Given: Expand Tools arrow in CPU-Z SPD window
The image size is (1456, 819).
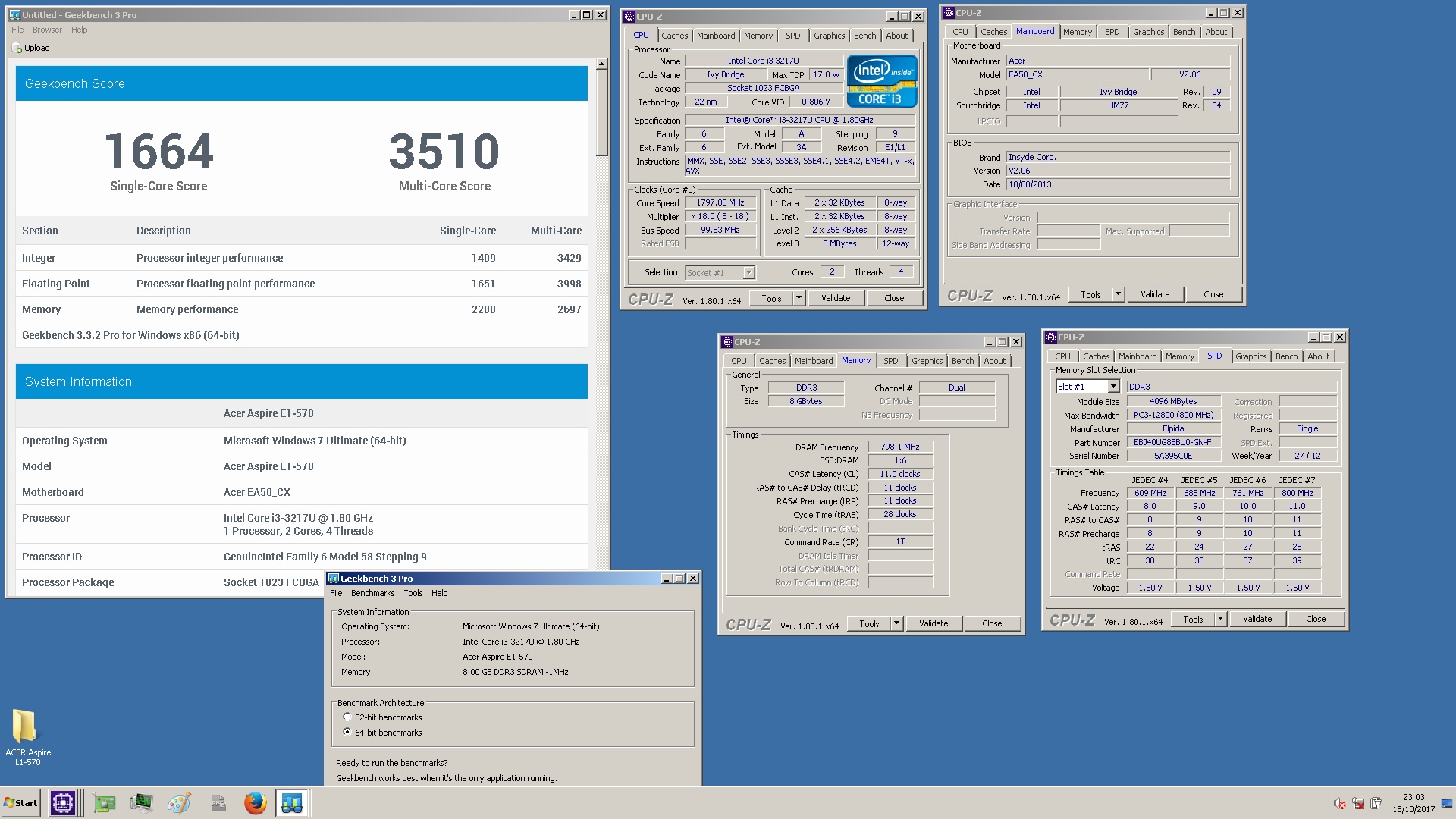Looking at the screenshot, I should tap(1220, 619).
